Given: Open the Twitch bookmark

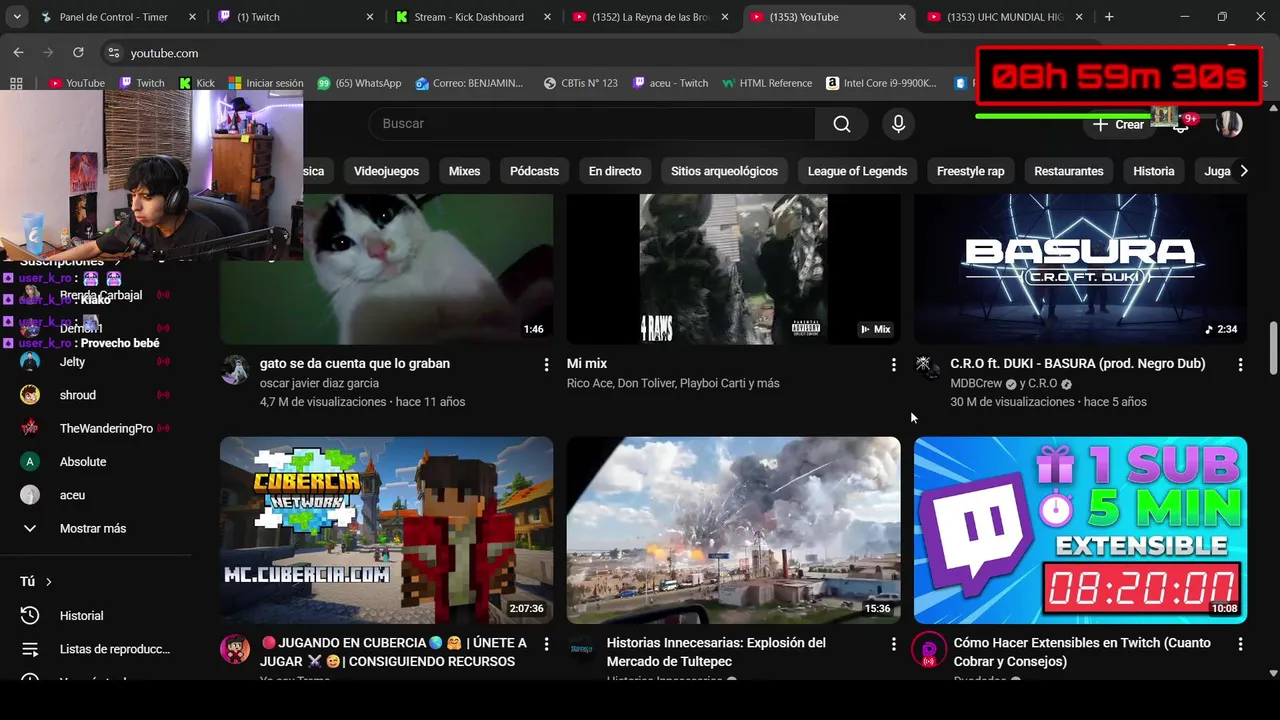Looking at the screenshot, I should coord(142,83).
